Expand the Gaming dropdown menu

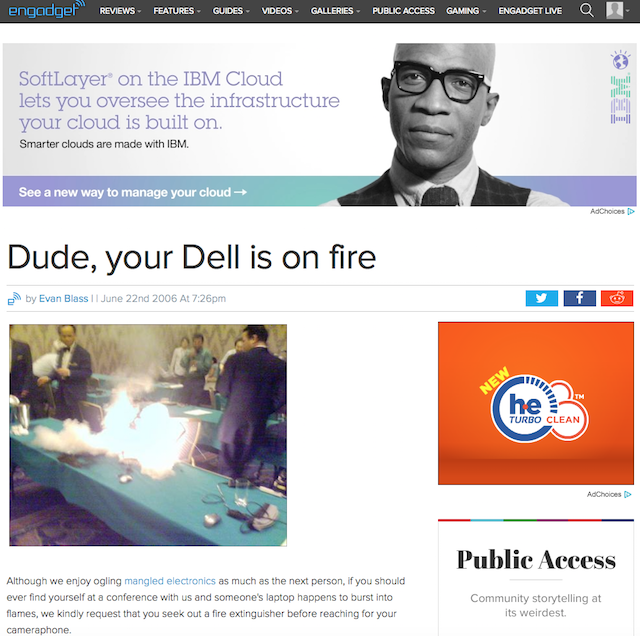466,11
